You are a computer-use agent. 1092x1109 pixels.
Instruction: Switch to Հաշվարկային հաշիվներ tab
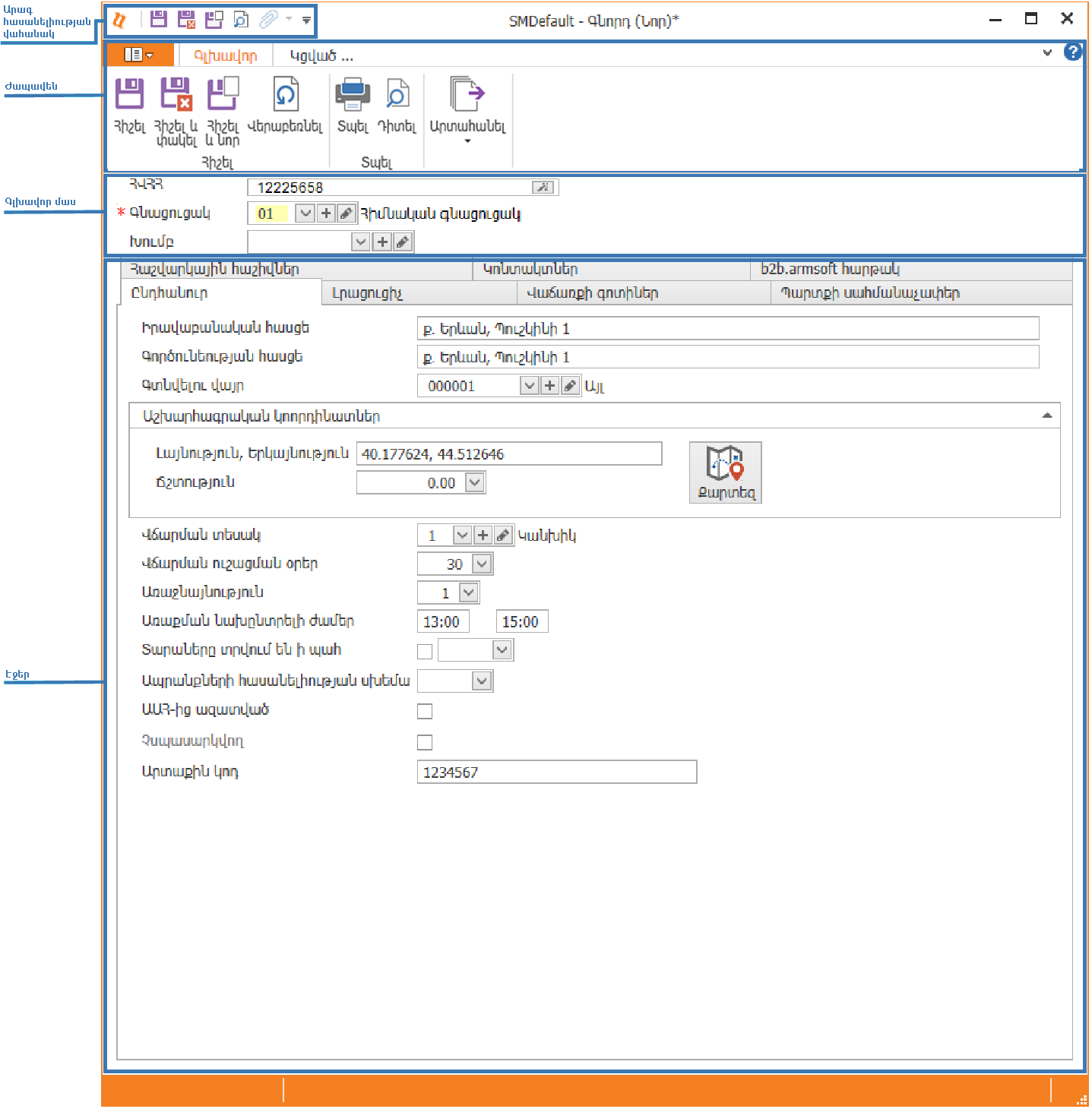click(x=297, y=270)
